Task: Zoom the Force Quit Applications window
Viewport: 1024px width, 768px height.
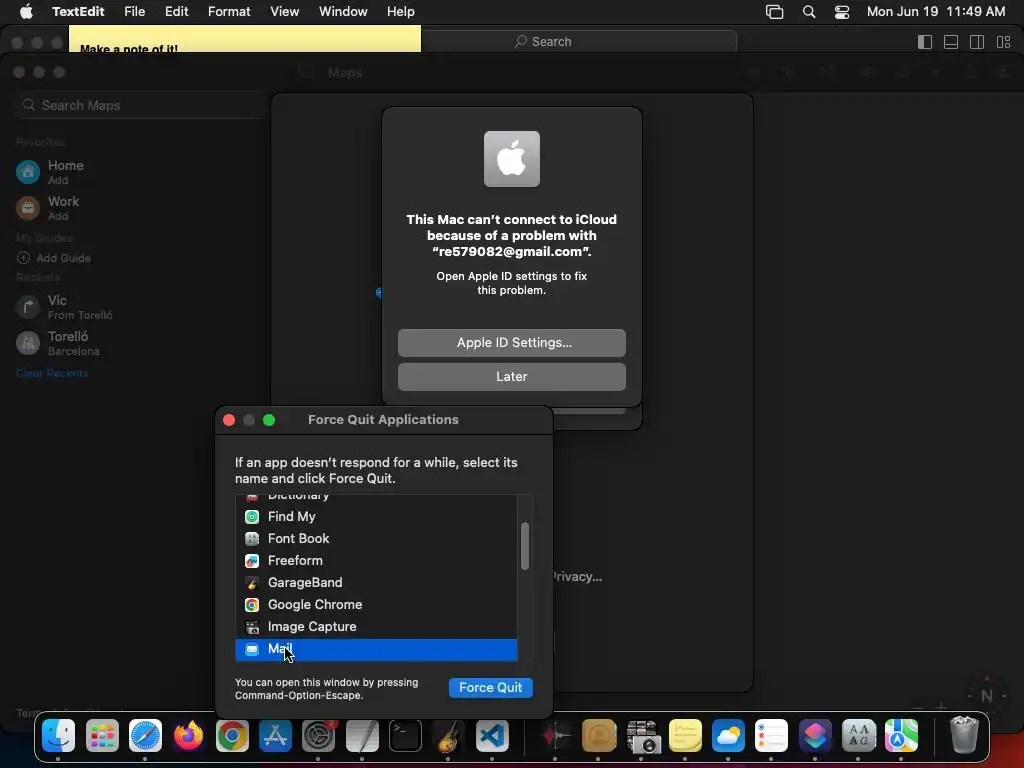Action: click(269, 420)
